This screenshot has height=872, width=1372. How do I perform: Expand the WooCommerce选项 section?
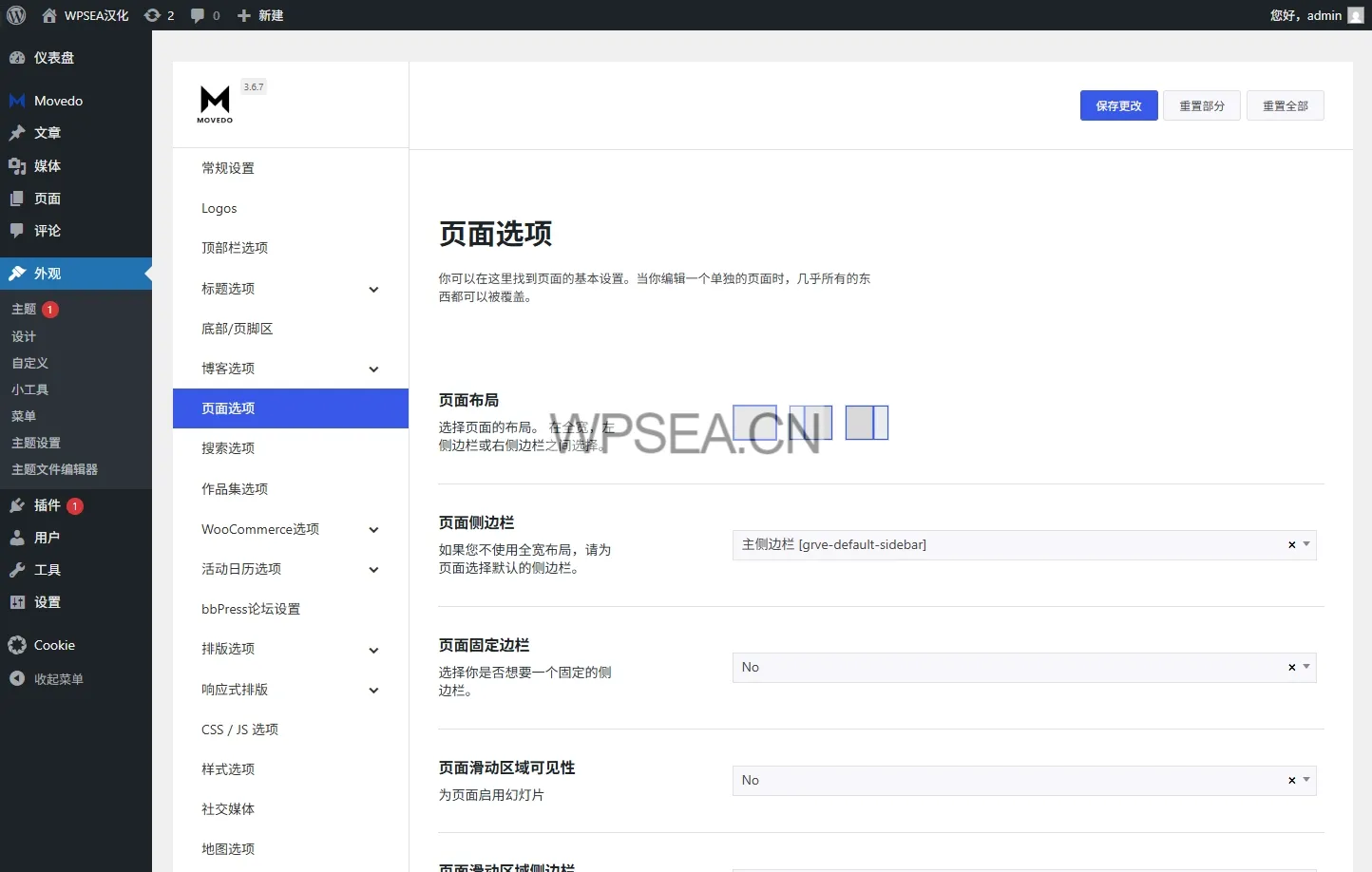point(373,530)
